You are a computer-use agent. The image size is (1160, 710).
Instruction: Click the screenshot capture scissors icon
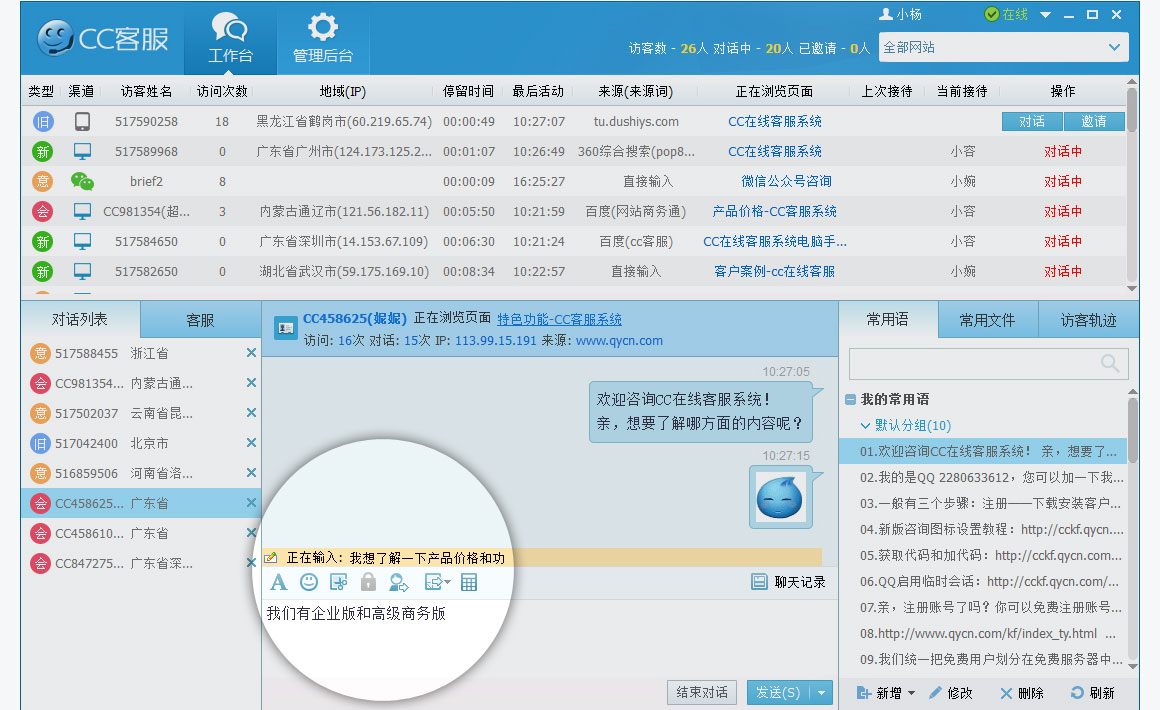click(x=338, y=582)
